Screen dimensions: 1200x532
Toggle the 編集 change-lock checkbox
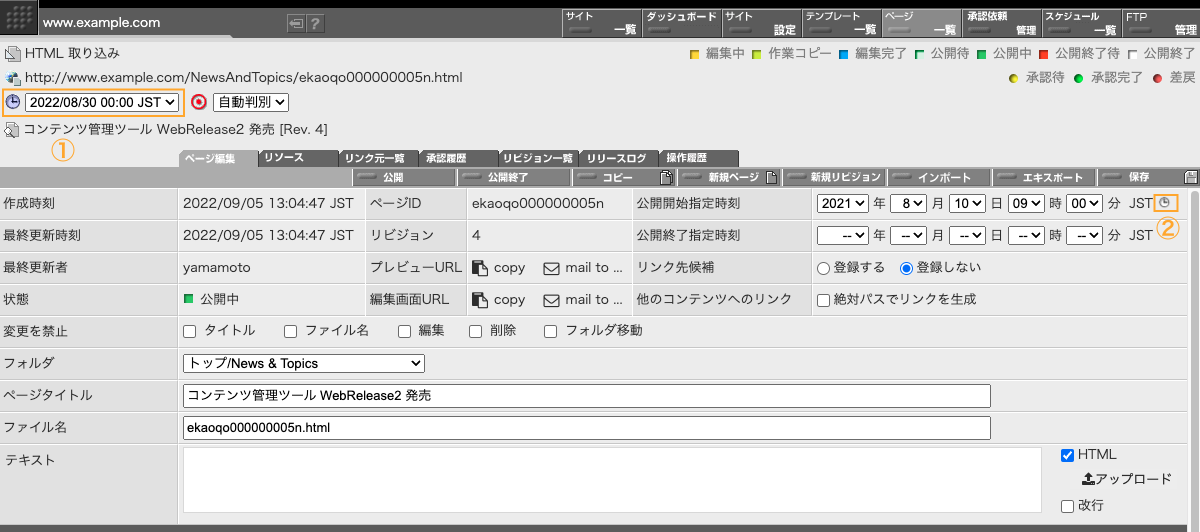(x=405, y=331)
